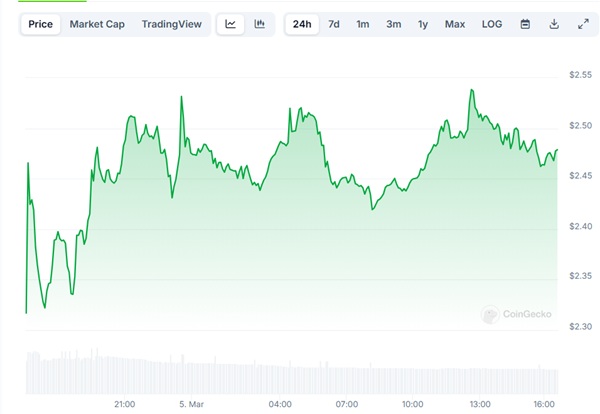Open the TradingView tab

[x=171, y=24]
